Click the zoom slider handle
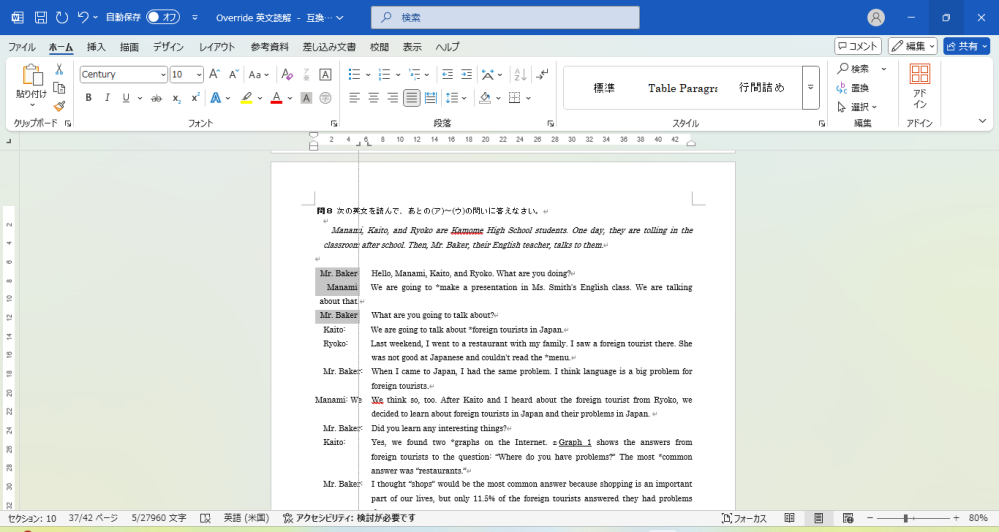999x532 pixels. tap(905, 518)
